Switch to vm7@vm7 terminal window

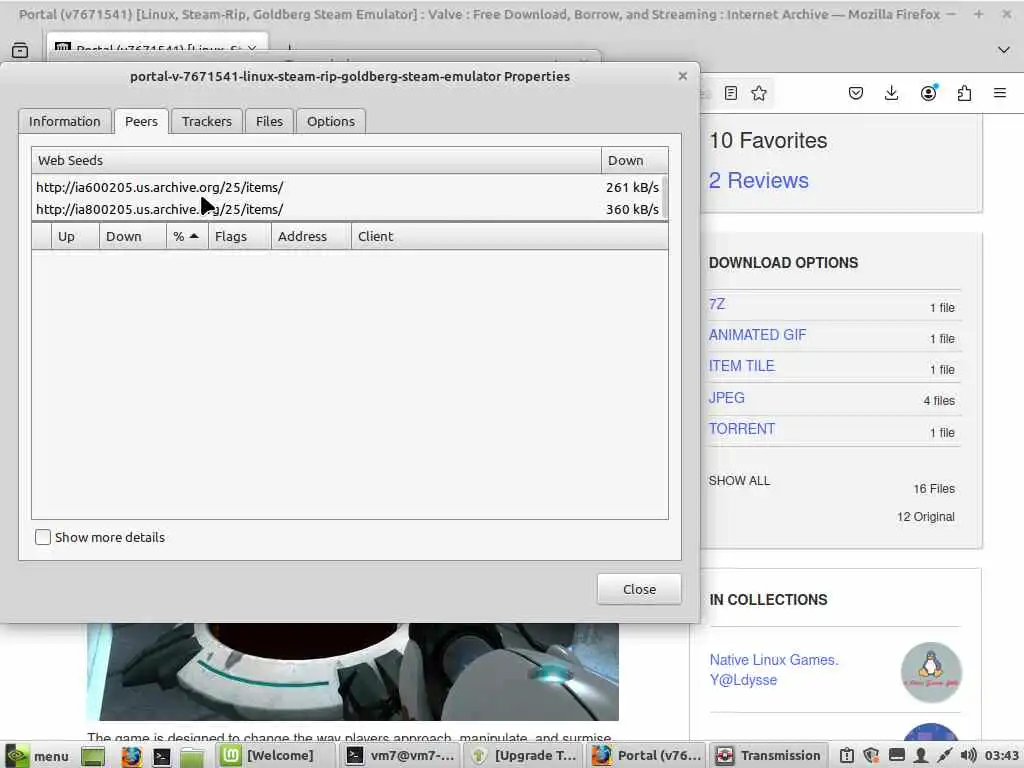400,756
